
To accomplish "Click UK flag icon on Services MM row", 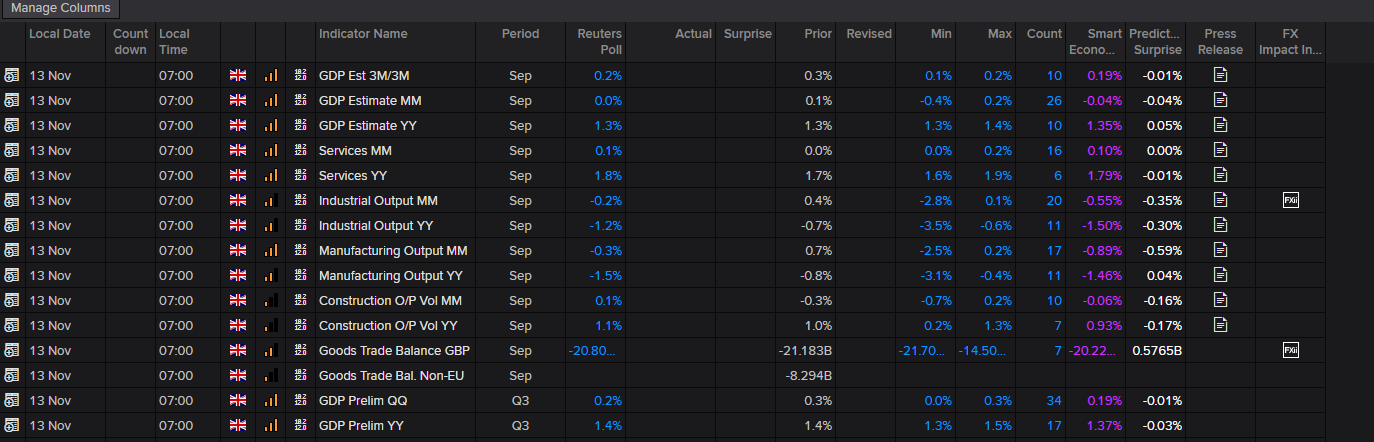I will pyautogui.click(x=237, y=150).
